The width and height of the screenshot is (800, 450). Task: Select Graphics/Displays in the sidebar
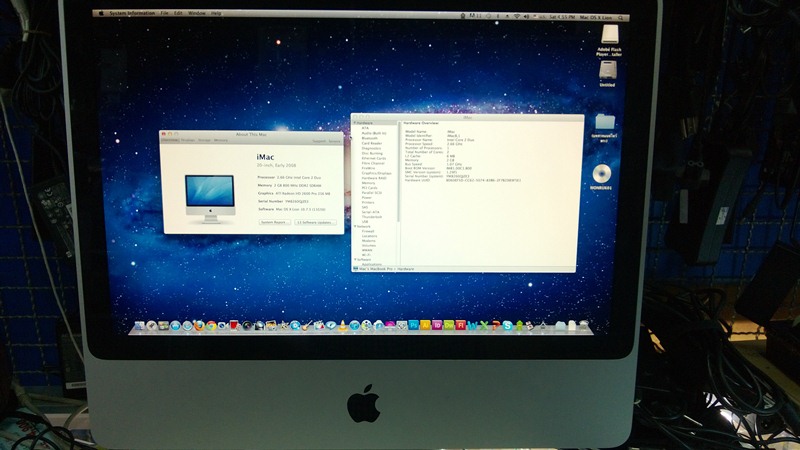click(377, 173)
